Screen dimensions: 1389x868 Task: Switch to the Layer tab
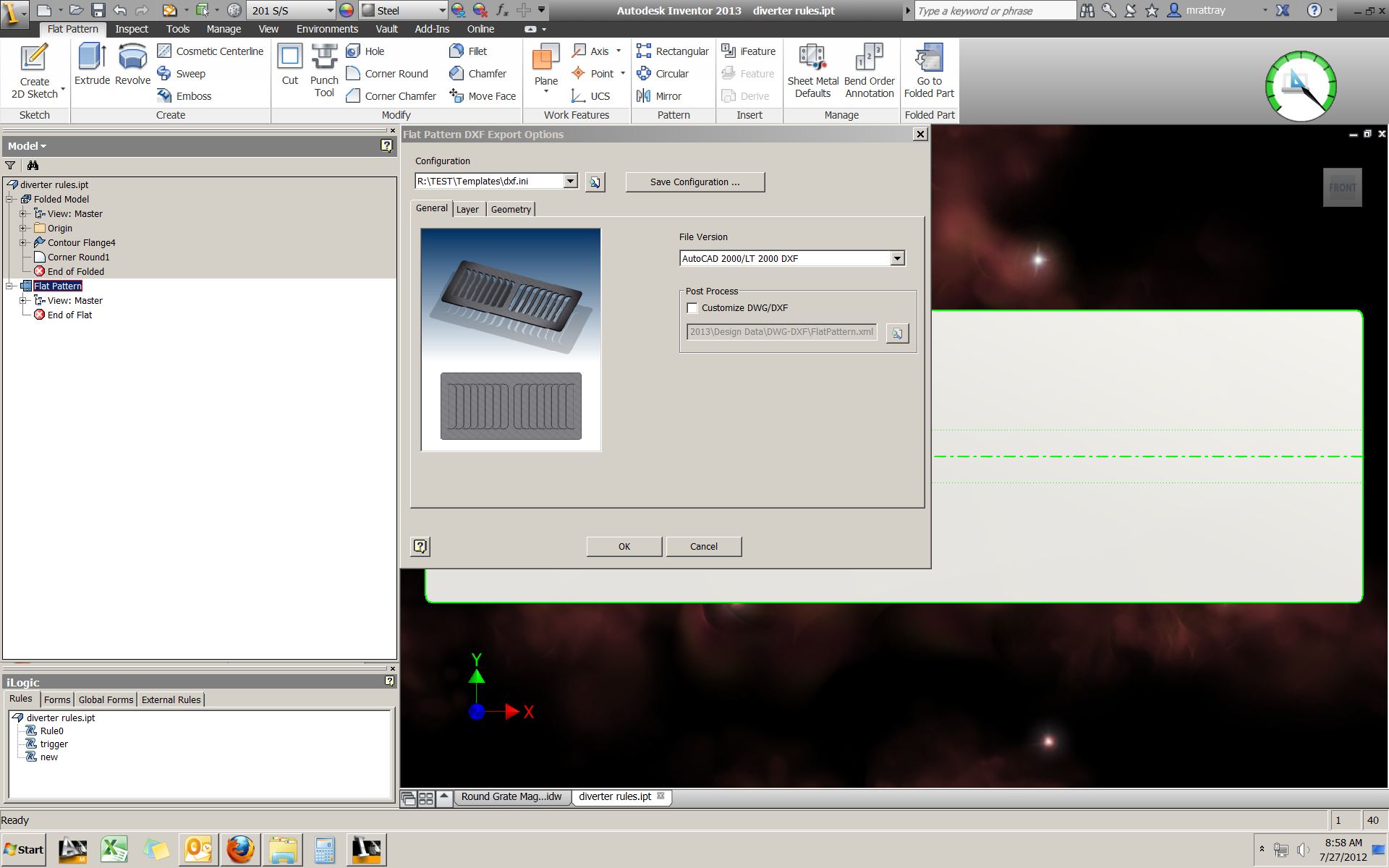click(x=467, y=209)
